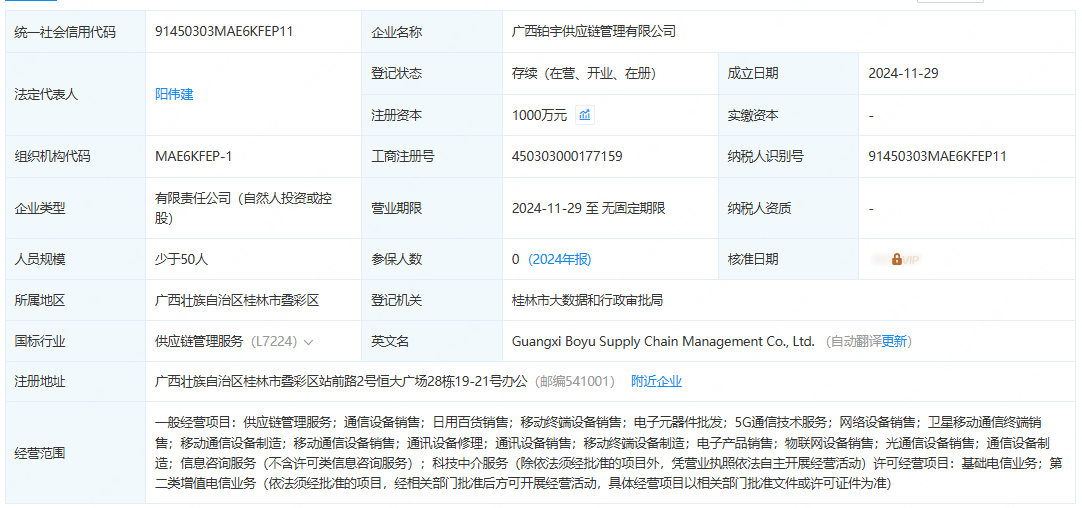Click registration authority 桂林市大数据和行政审批局

coord(587,300)
